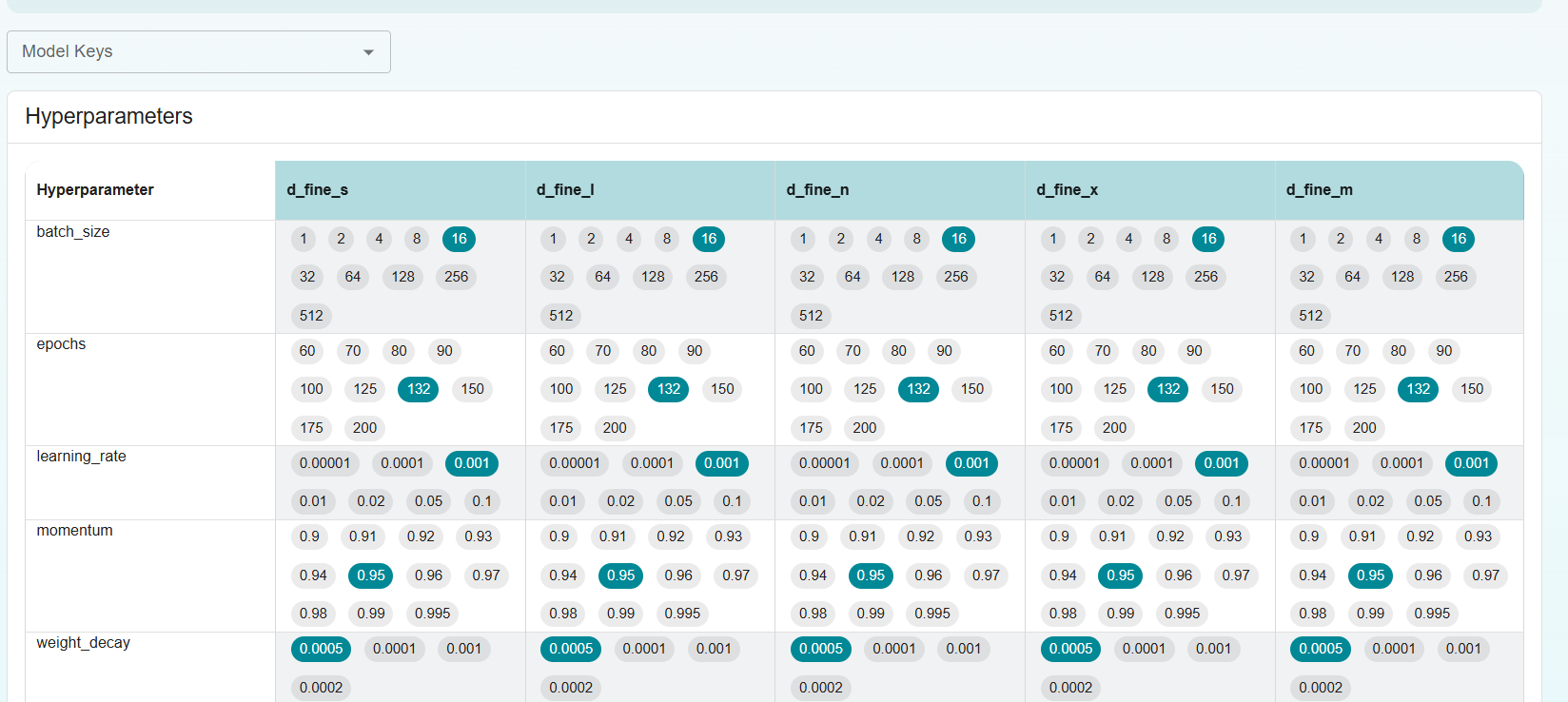Choose batch_size 32 for d_fine_s

307,277
